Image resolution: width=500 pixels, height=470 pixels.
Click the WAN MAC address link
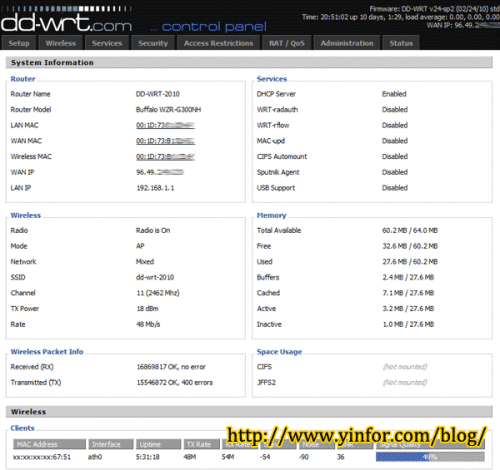tap(165, 141)
